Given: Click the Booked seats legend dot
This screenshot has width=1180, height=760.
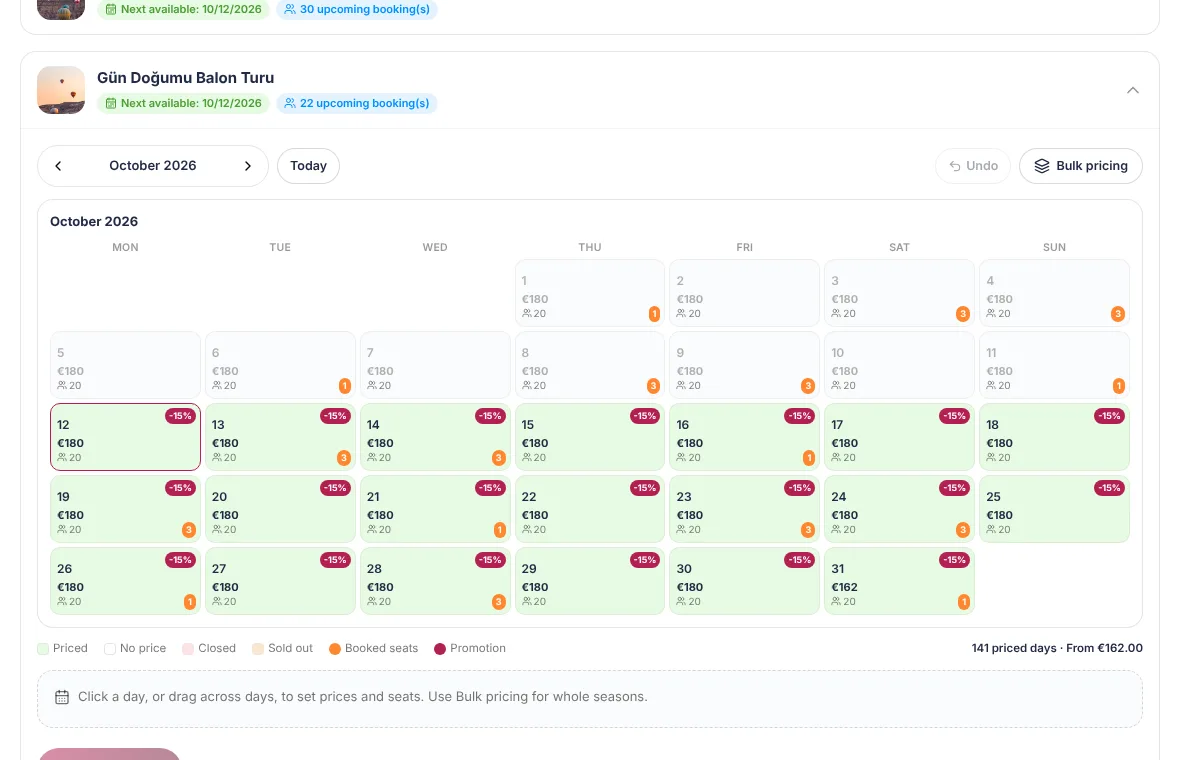Looking at the screenshot, I should coord(335,649).
